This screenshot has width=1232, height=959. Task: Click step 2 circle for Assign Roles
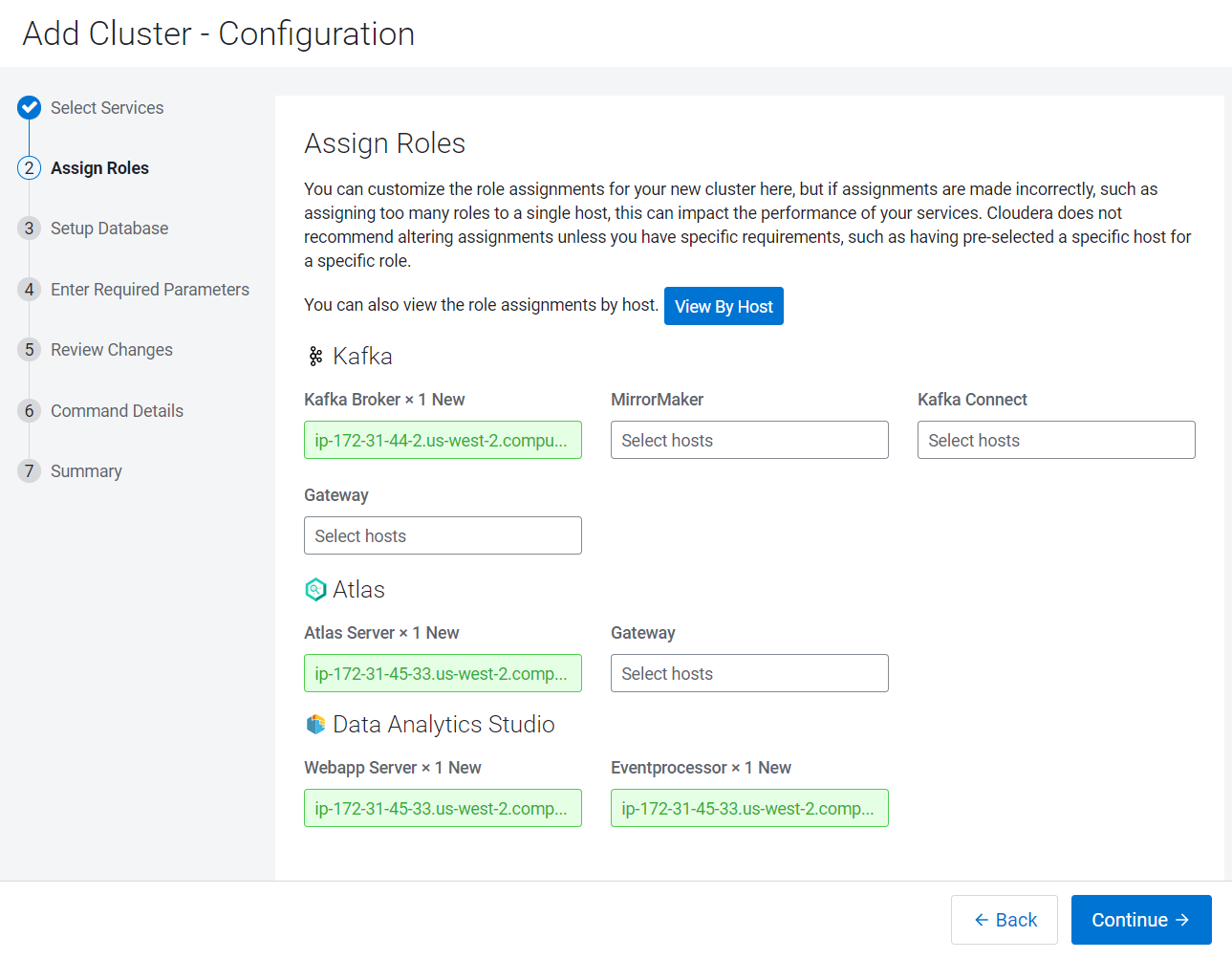click(x=30, y=168)
